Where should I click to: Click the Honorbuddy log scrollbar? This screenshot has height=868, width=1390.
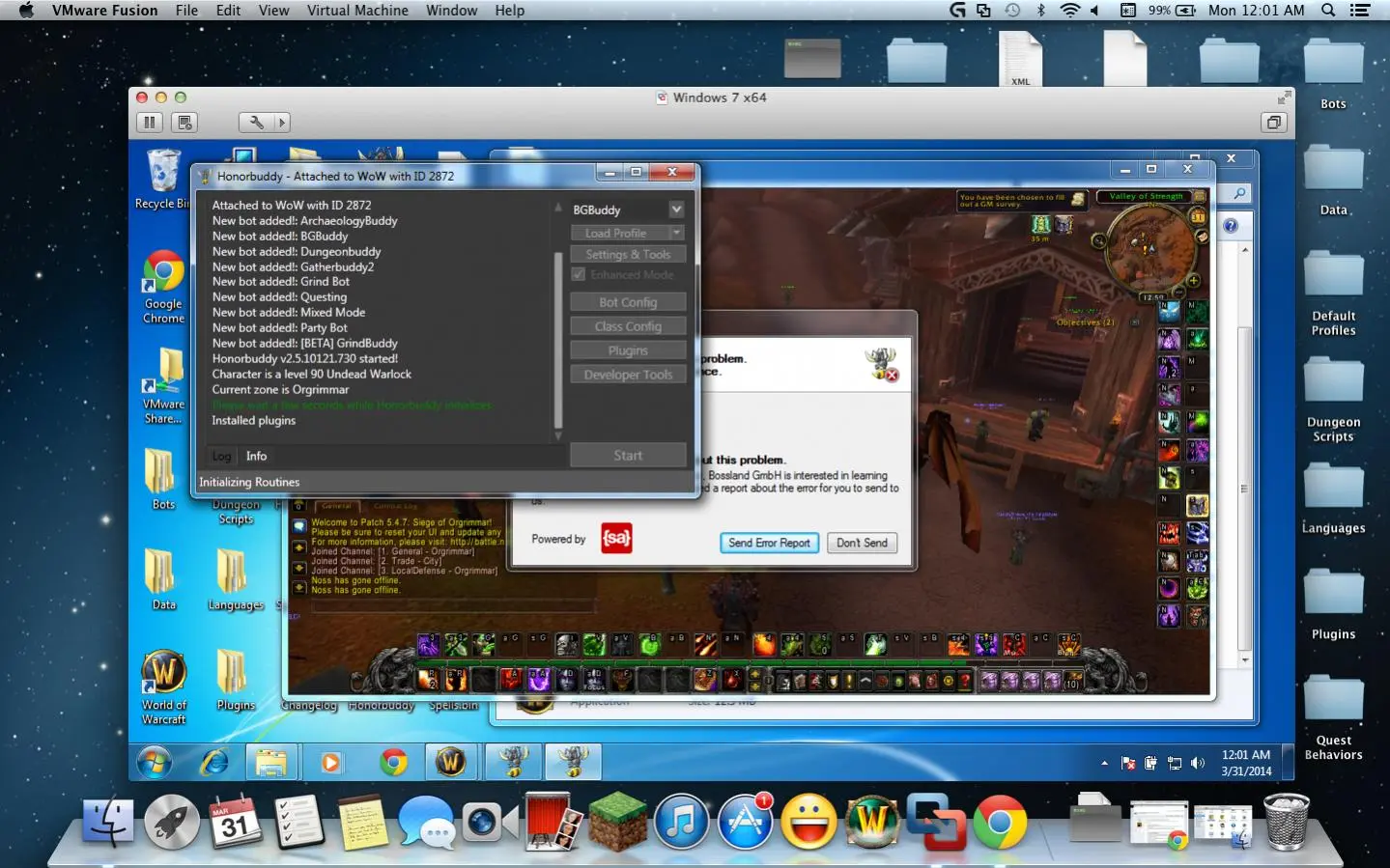(558, 340)
